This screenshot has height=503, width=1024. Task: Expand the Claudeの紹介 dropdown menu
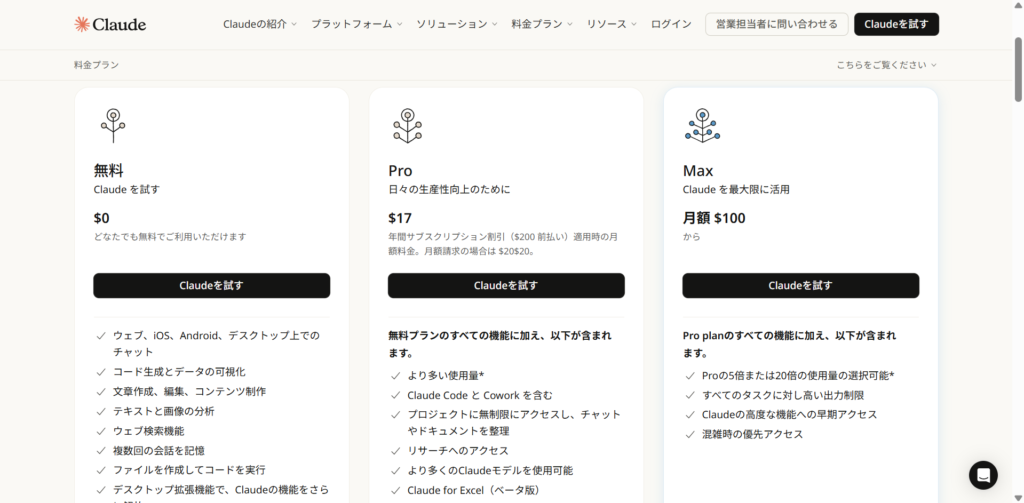tap(259, 24)
